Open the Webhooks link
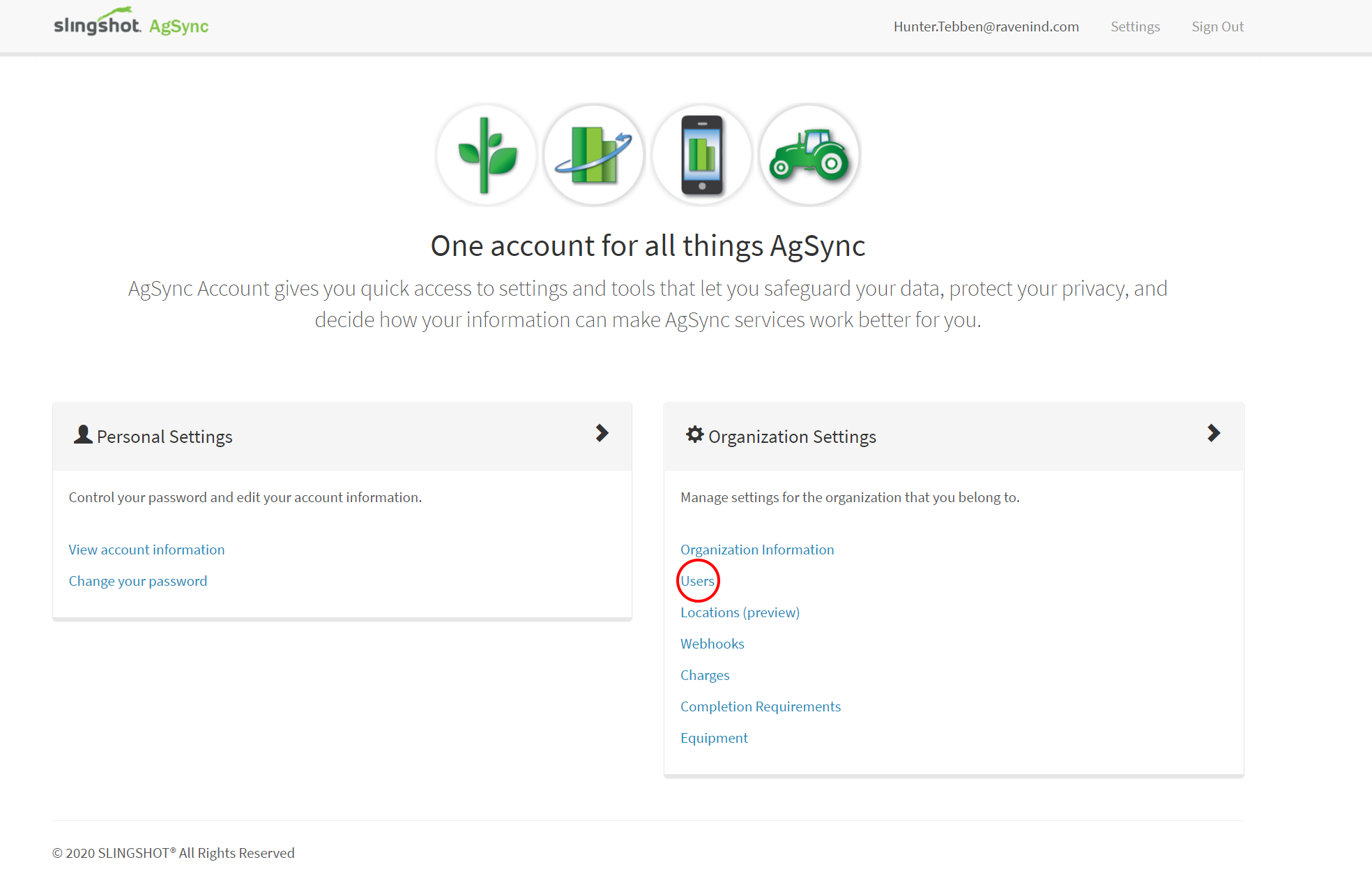The width and height of the screenshot is (1372, 869). pos(712,644)
